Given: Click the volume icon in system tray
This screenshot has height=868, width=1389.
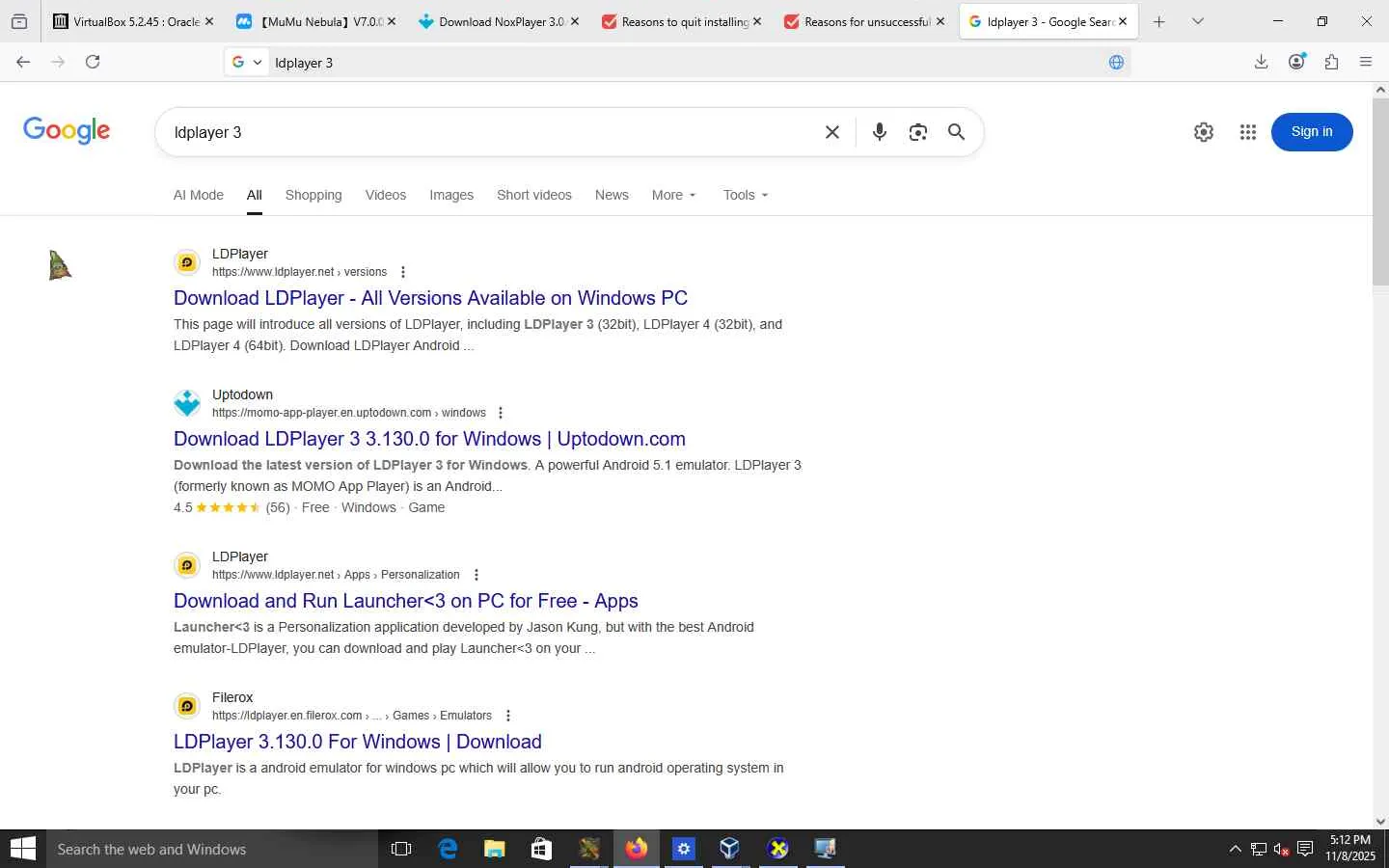Looking at the screenshot, I should (1281, 849).
